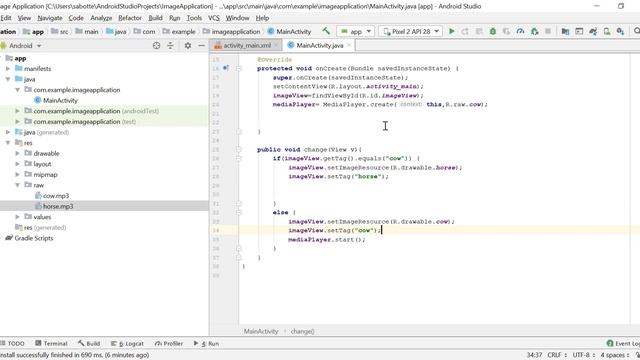Open the Navigate menu
Viewport: 640px width, 360px height.
click(x=50, y=18)
